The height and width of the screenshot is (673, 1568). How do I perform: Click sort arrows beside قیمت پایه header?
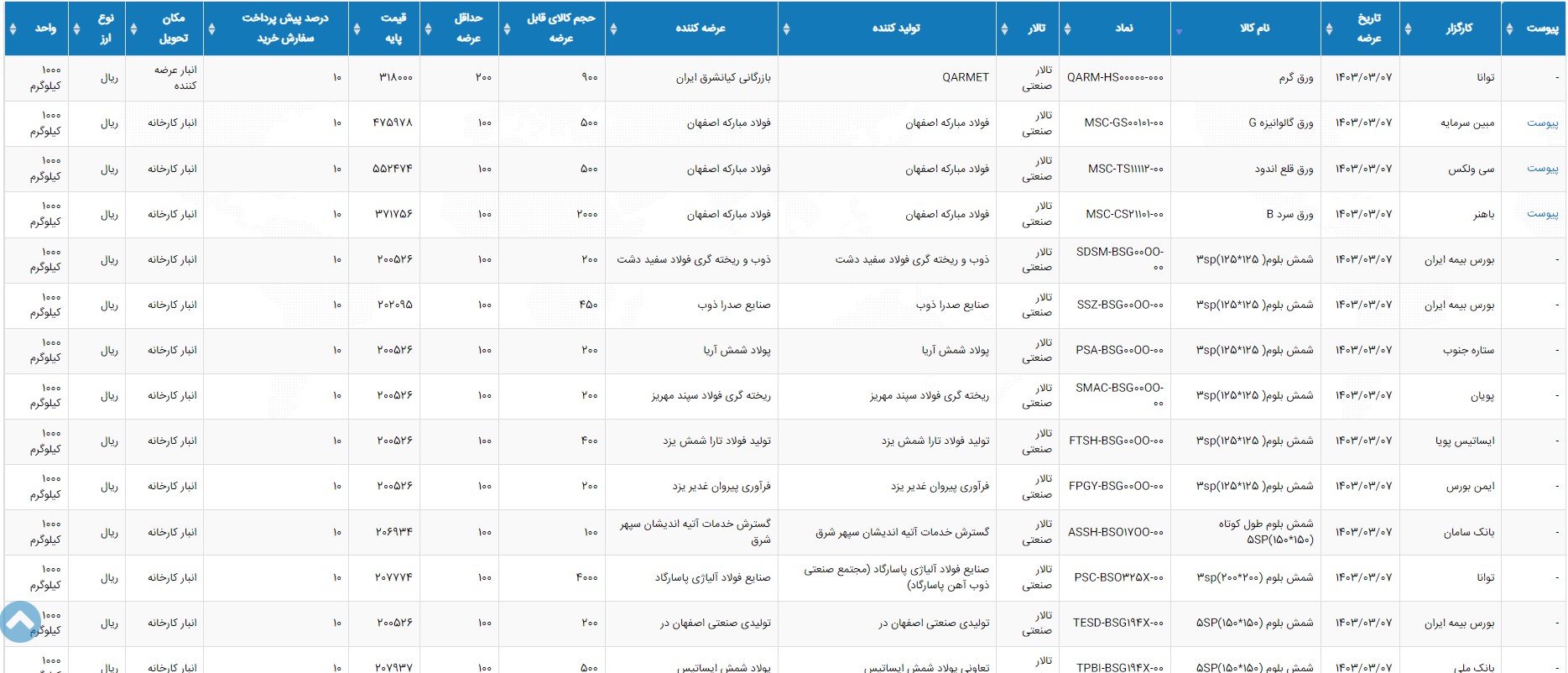tap(357, 29)
